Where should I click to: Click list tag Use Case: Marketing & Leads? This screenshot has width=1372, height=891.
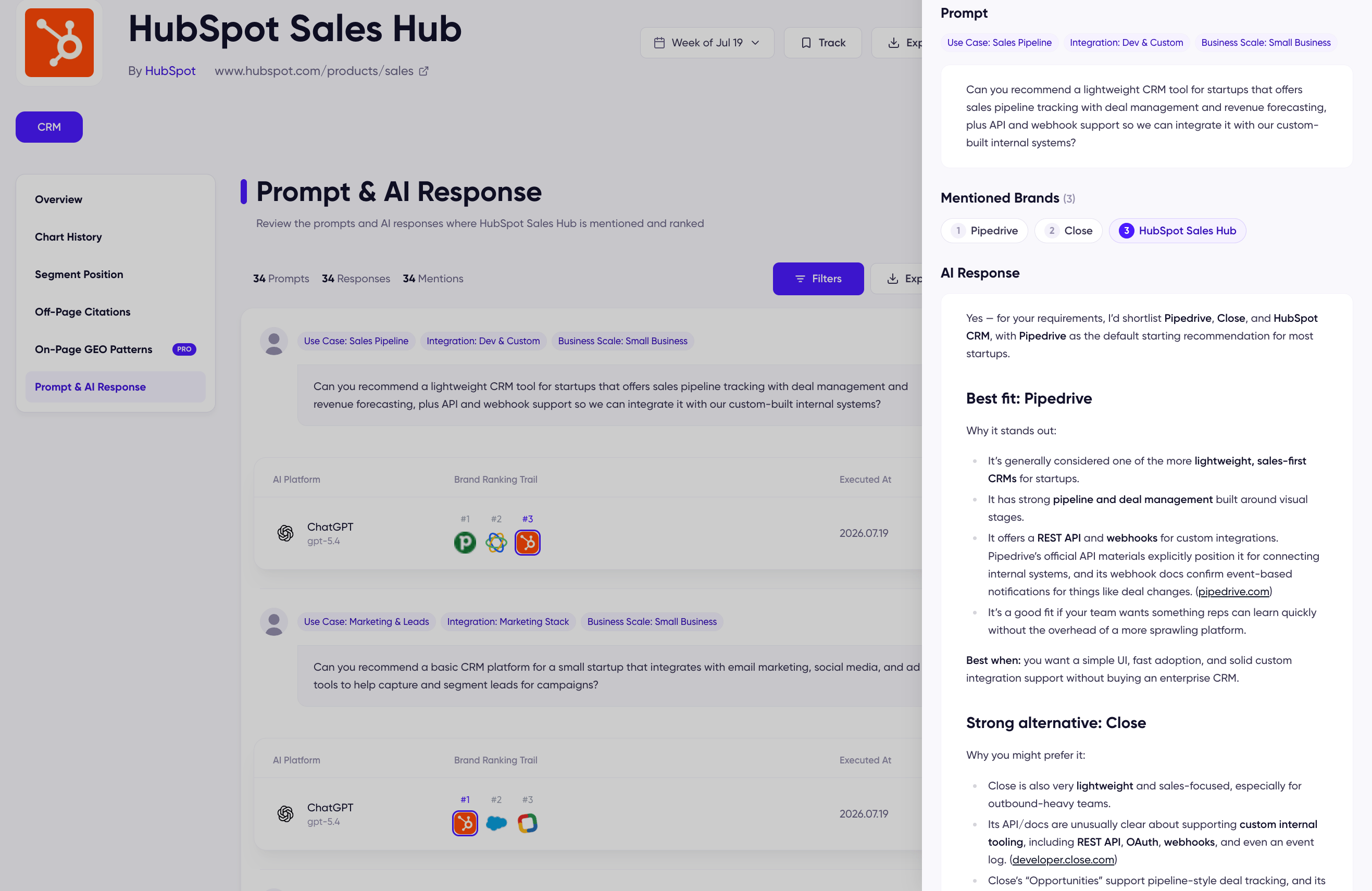tap(366, 622)
